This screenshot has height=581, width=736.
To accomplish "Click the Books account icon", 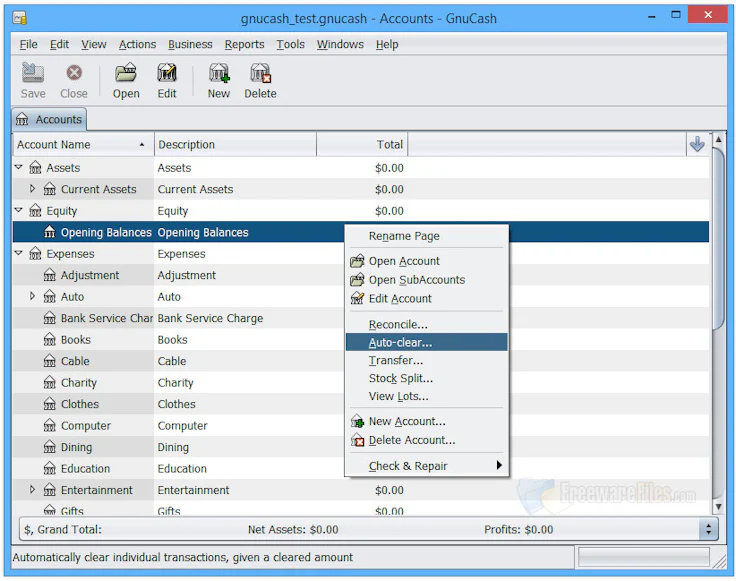I will (50, 339).
